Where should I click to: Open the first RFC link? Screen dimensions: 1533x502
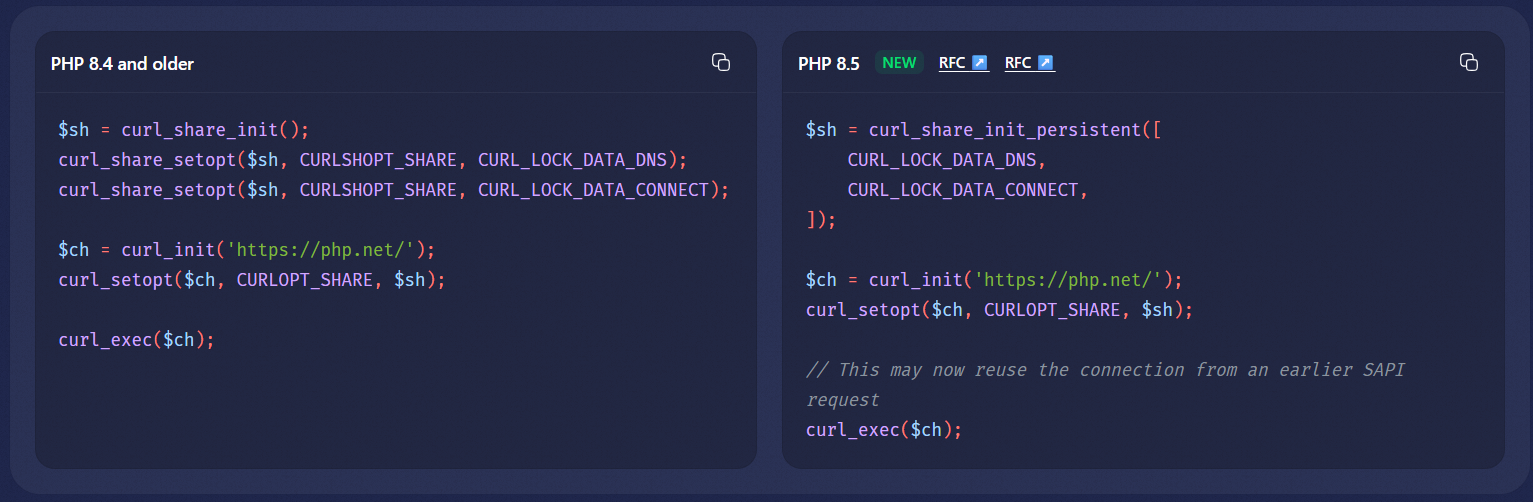pos(953,63)
